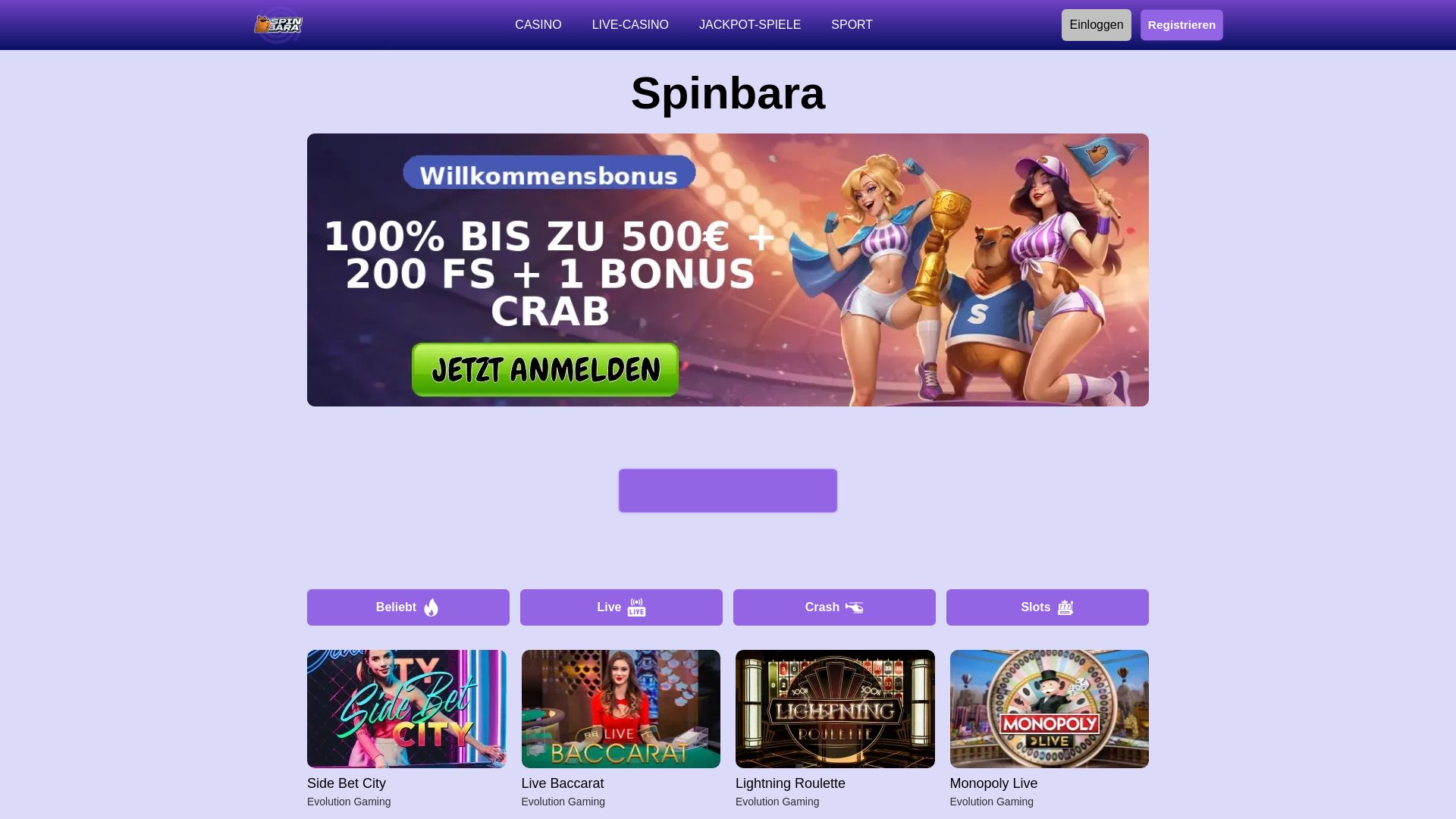Click the Willkommensbonus banner label
1456x819 pixels.
point(549,174)
